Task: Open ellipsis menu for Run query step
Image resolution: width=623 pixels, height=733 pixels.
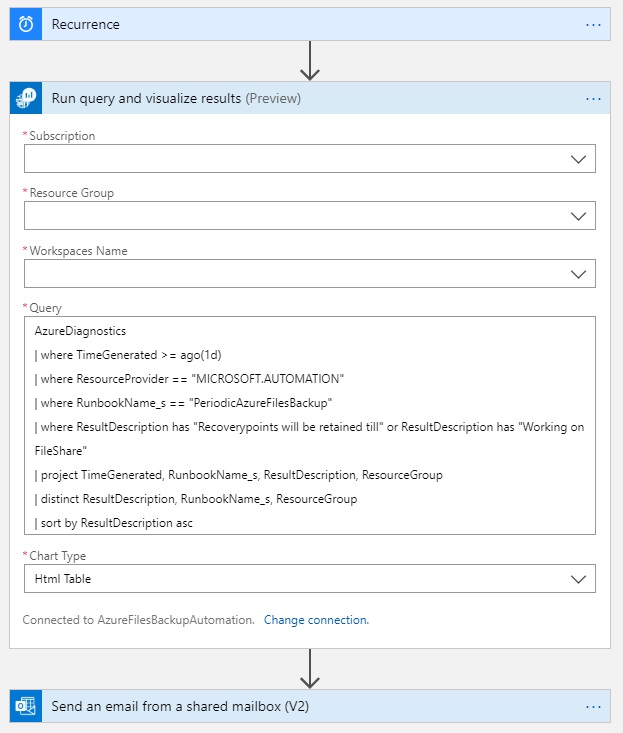Action: pos(593,99)
